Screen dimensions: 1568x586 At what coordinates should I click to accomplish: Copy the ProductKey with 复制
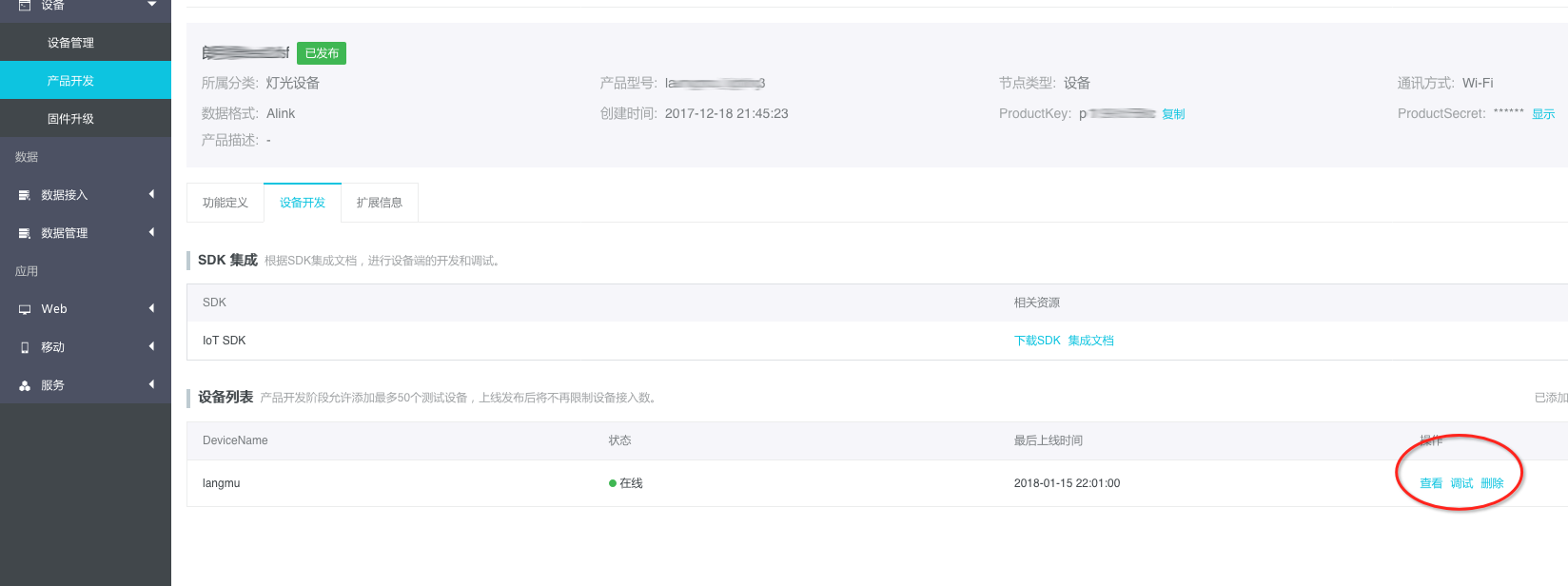point(1173,114)
